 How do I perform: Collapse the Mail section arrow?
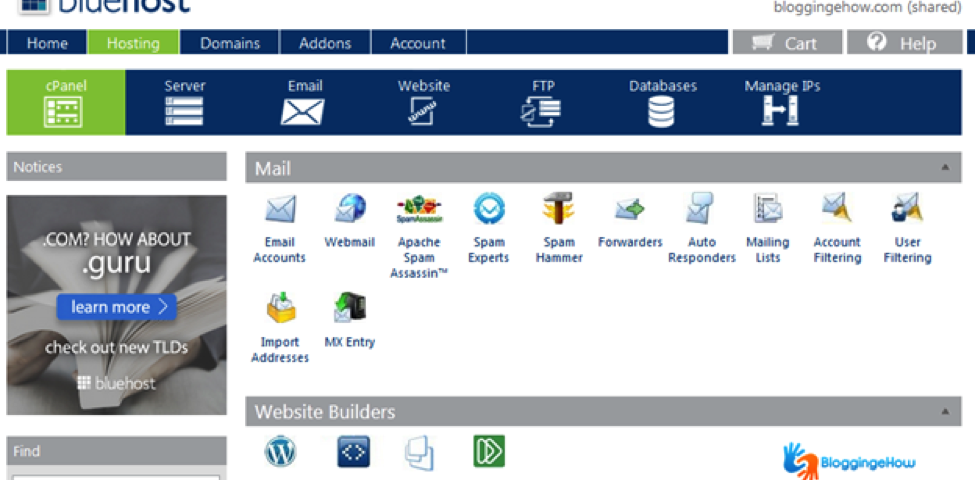click(945, 167)
